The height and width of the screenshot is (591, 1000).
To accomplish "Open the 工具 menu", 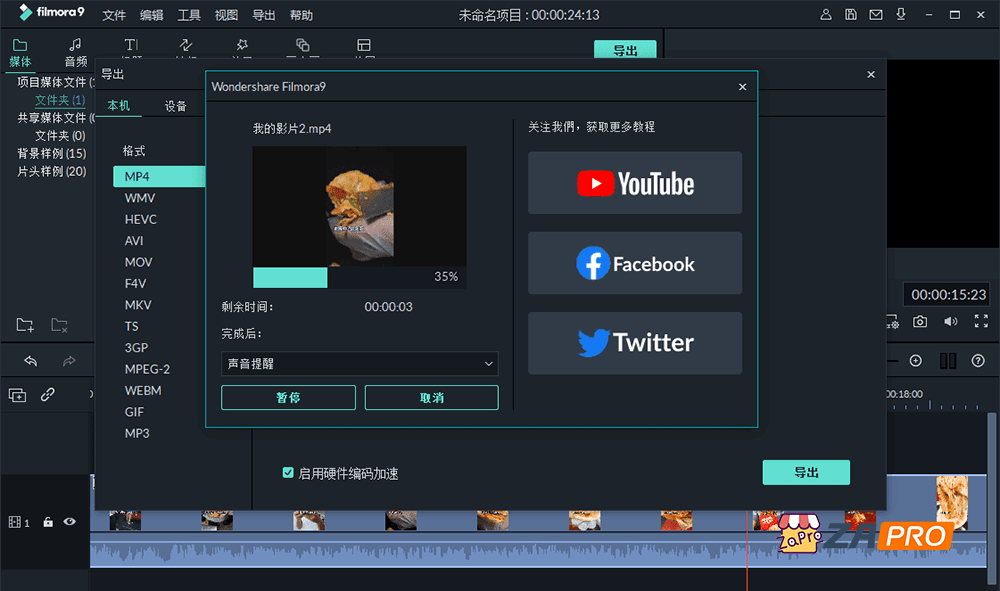I will pos(190,15).
